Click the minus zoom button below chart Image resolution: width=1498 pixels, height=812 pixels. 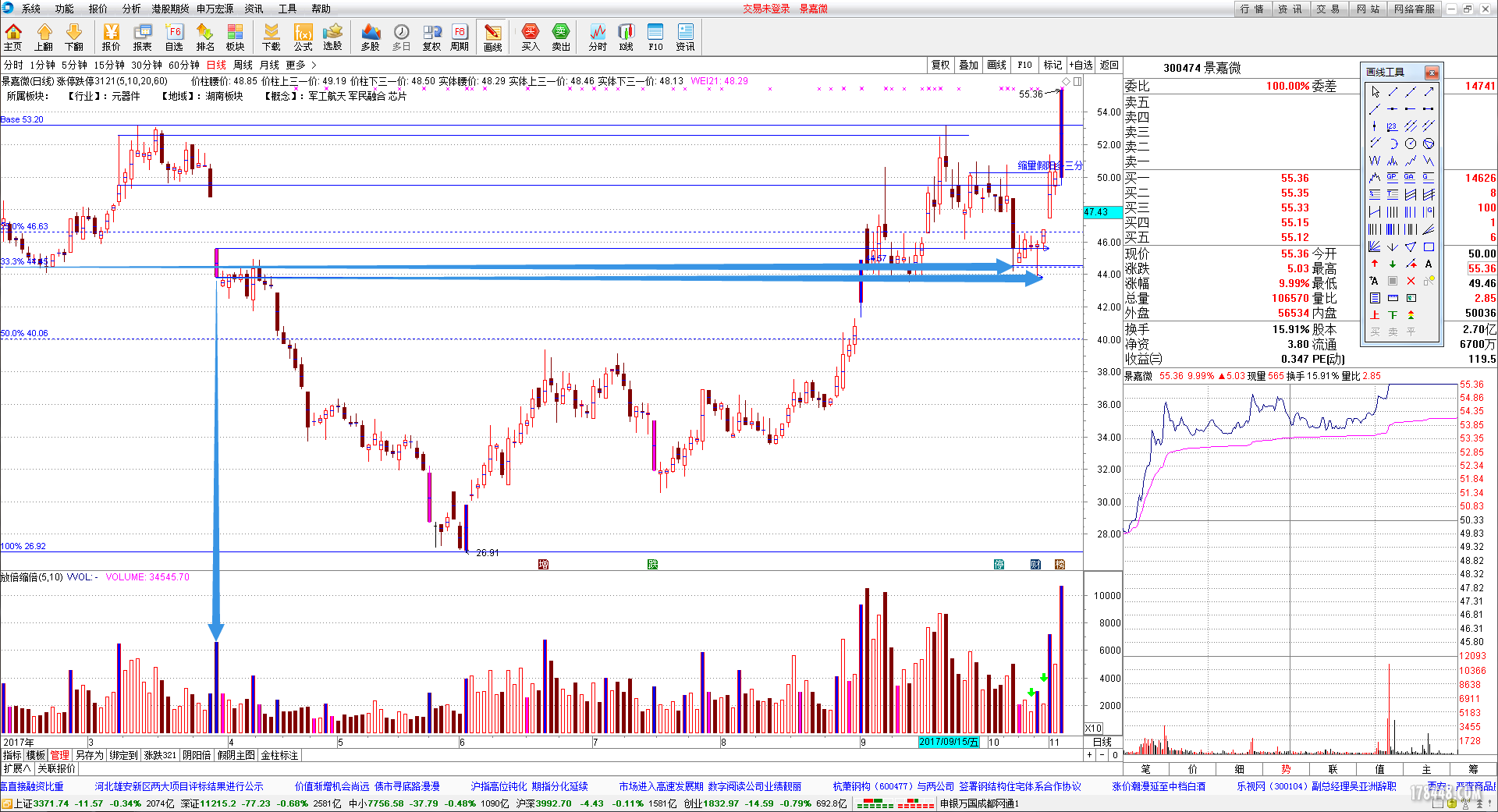point(1102,755)
